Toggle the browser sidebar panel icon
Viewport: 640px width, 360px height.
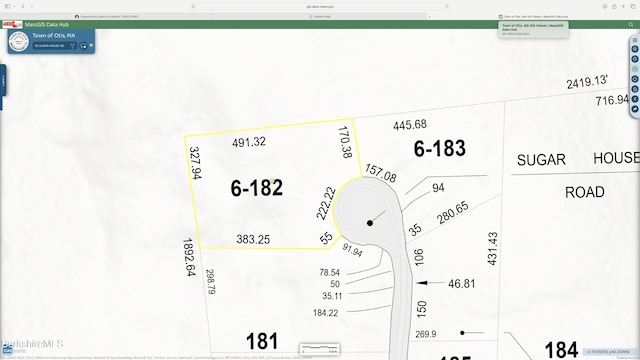coord(7,7)
